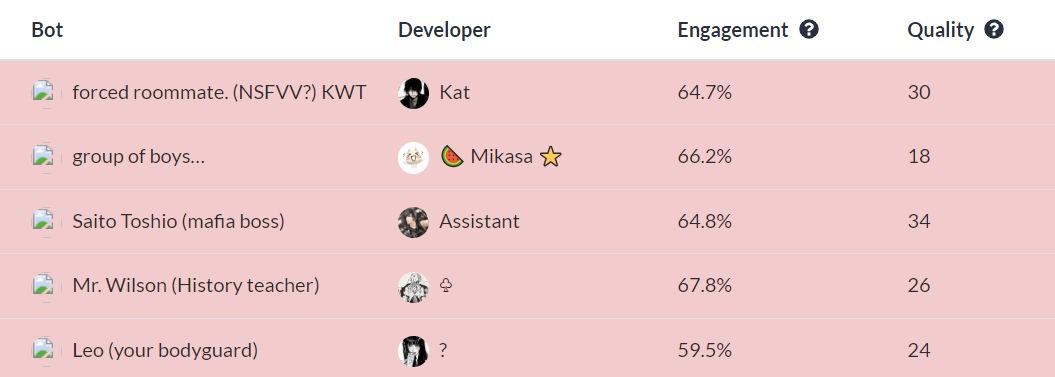The height and width of the screenshot is (377, 1055).
Task: Select the '?' developer's avatar
Action: tap(413, 351)
